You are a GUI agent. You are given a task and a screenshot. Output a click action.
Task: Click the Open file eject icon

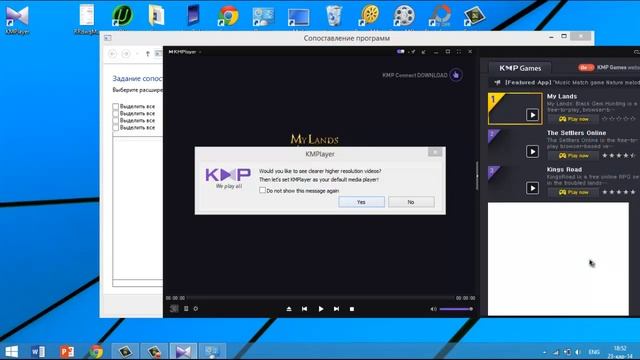click(289, 309)
